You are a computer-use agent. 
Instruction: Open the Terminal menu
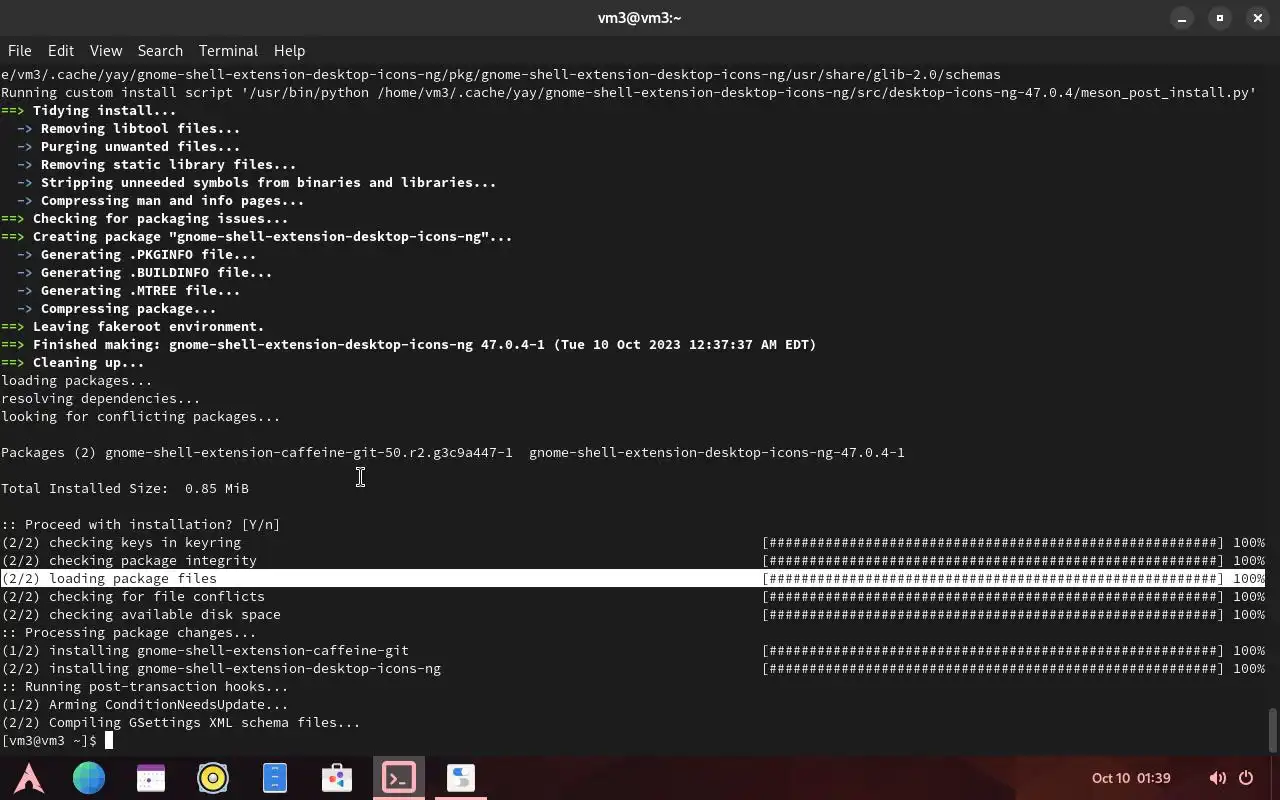coord(228,50)
